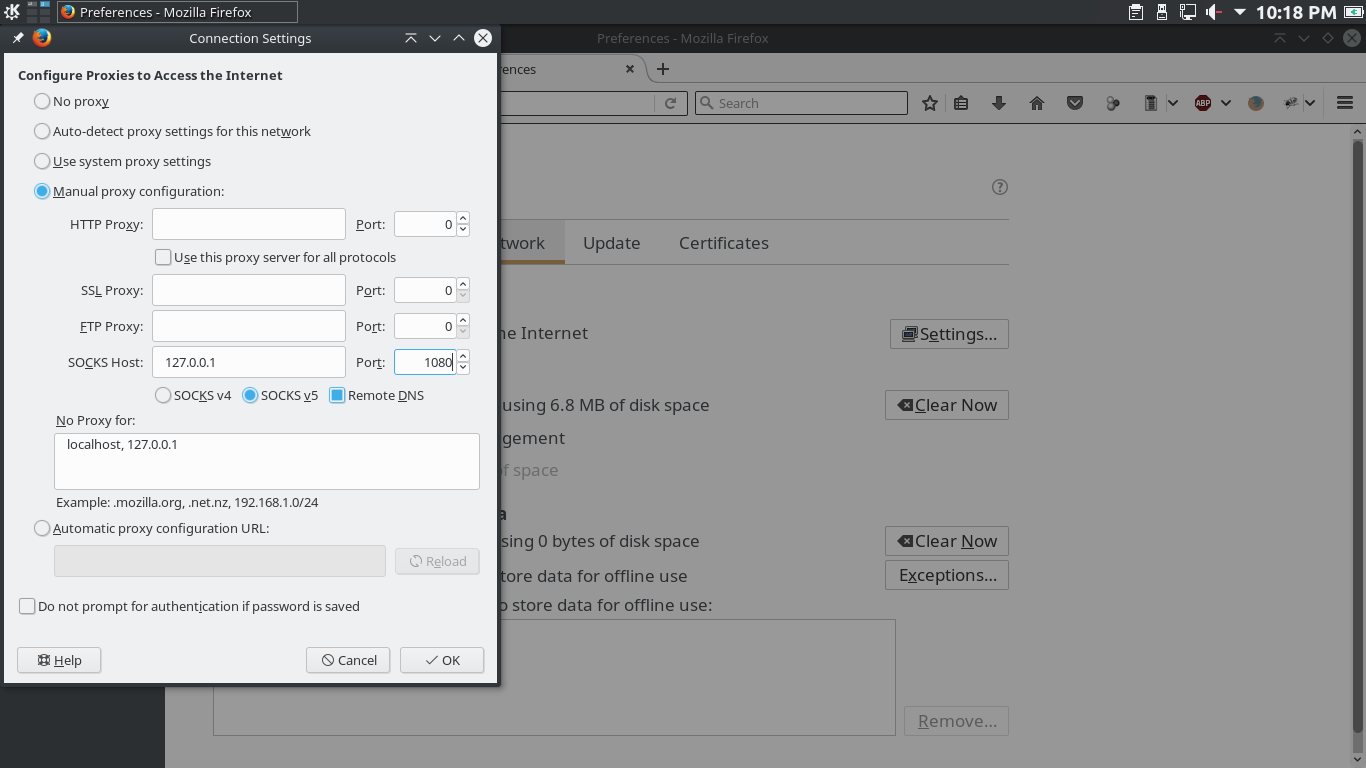The height and width of the screenshot is (768, 1366).
Task: Switch to the Update tab
Action: (x=611, y=243)
